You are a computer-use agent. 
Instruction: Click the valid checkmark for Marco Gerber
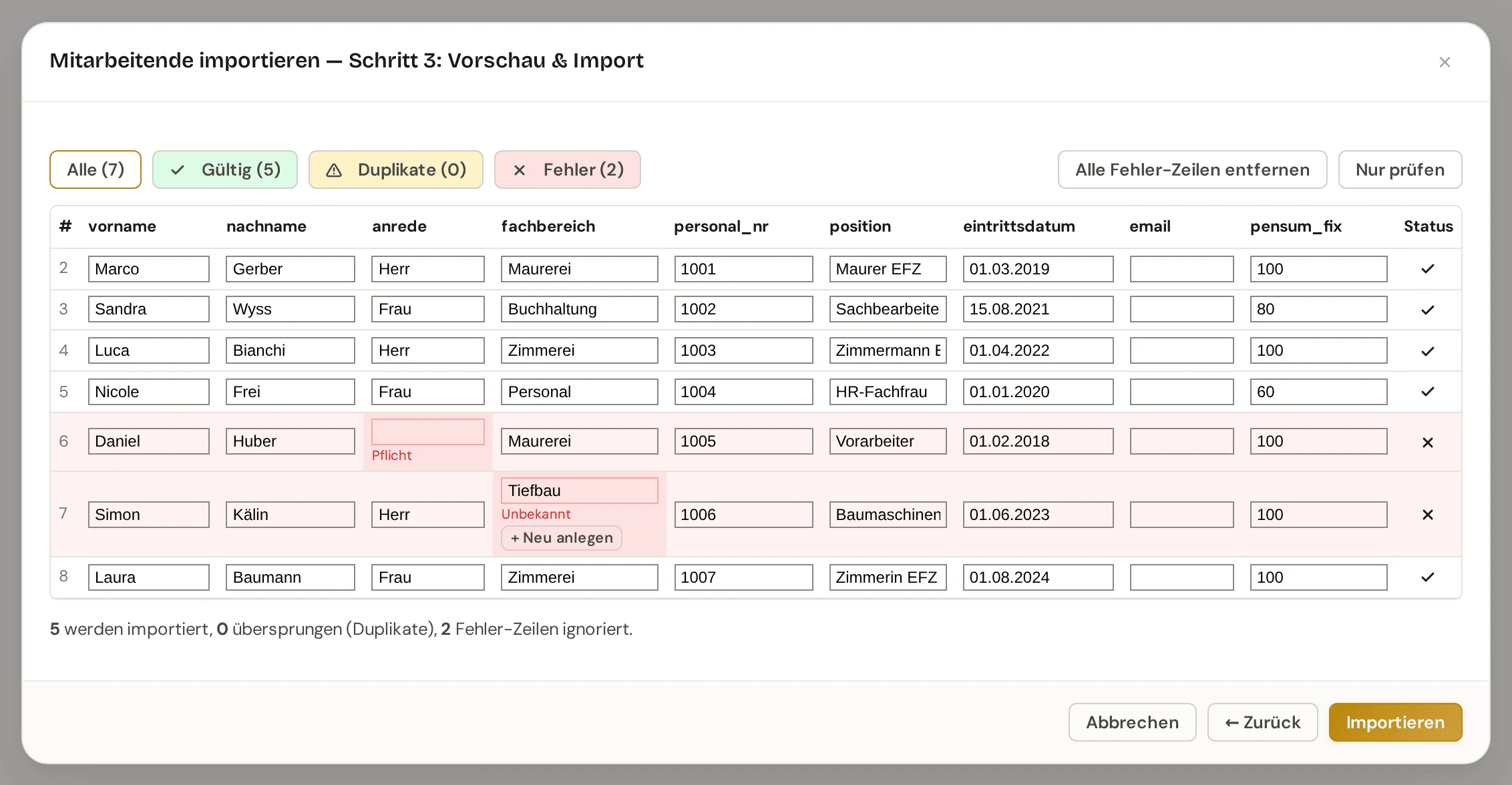coord(1428,269)
